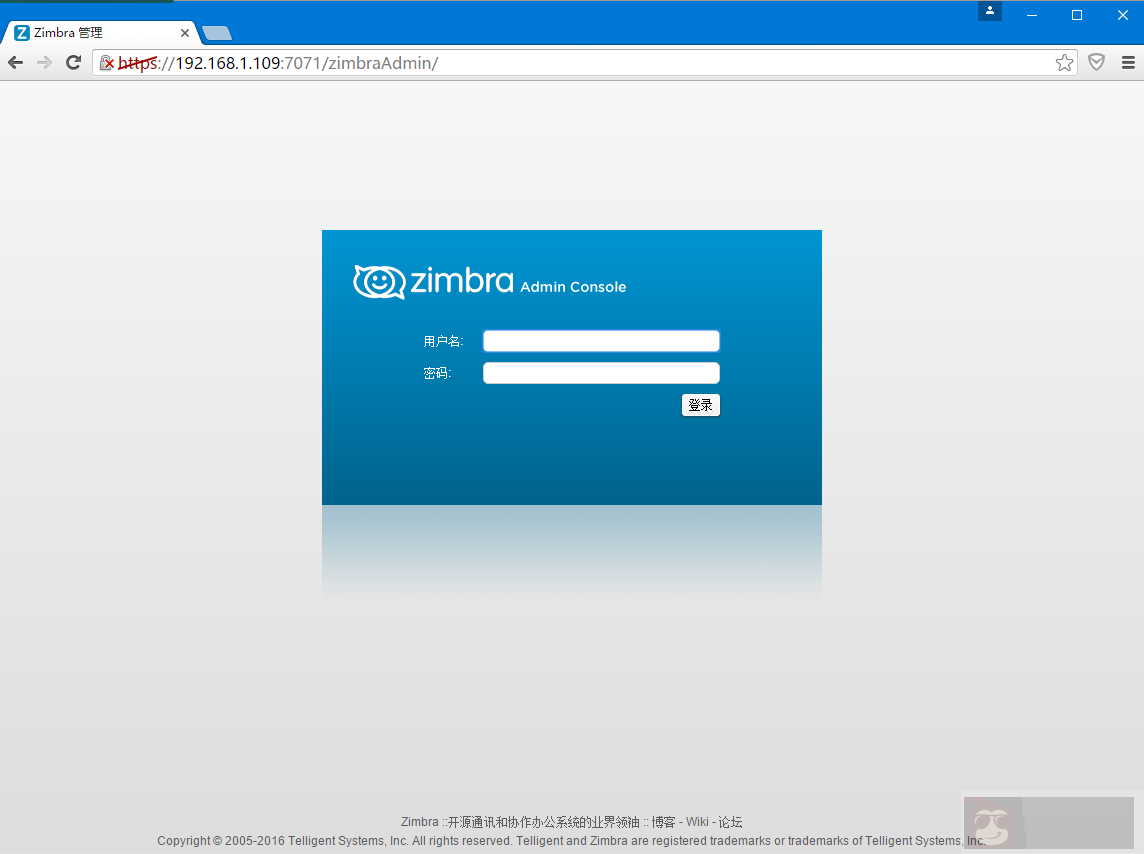The image size is (1144, 854).
Task: Reload the Zimbra admin page
Action: point(73,62)
